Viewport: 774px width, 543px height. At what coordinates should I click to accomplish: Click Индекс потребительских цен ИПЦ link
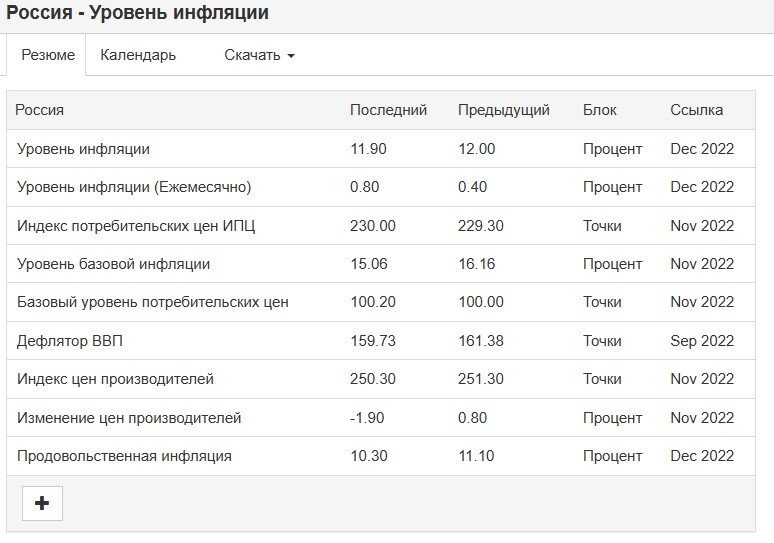(x=136, y=226)
